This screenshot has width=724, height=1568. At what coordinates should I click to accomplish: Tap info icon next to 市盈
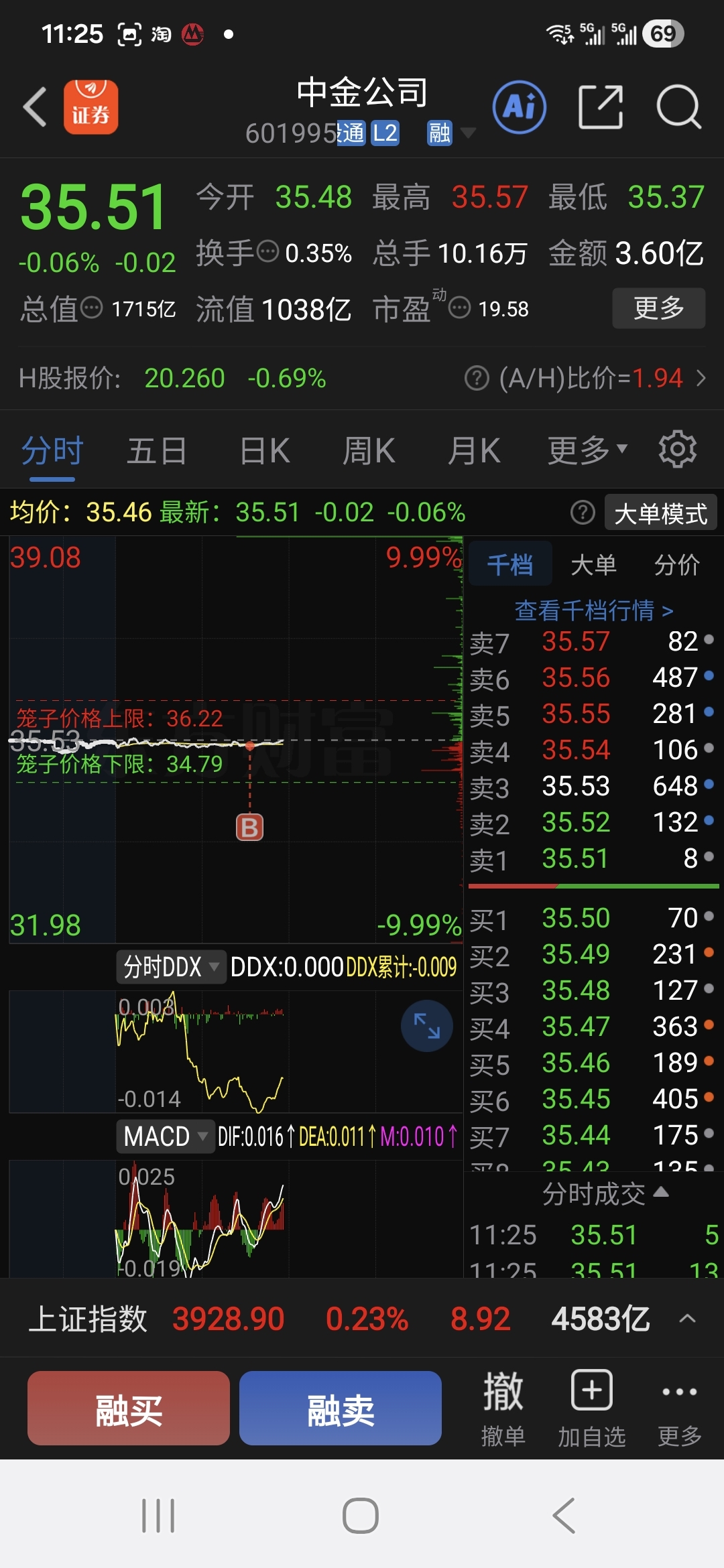coord(459,308)
